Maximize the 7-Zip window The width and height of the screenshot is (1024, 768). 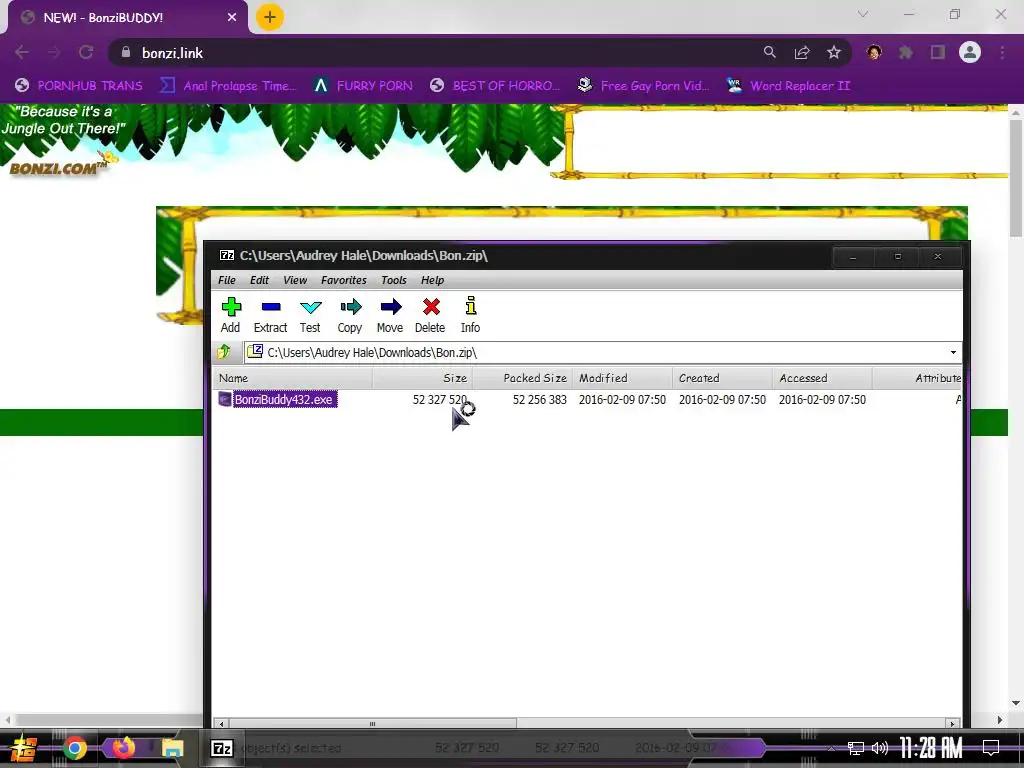897,257
